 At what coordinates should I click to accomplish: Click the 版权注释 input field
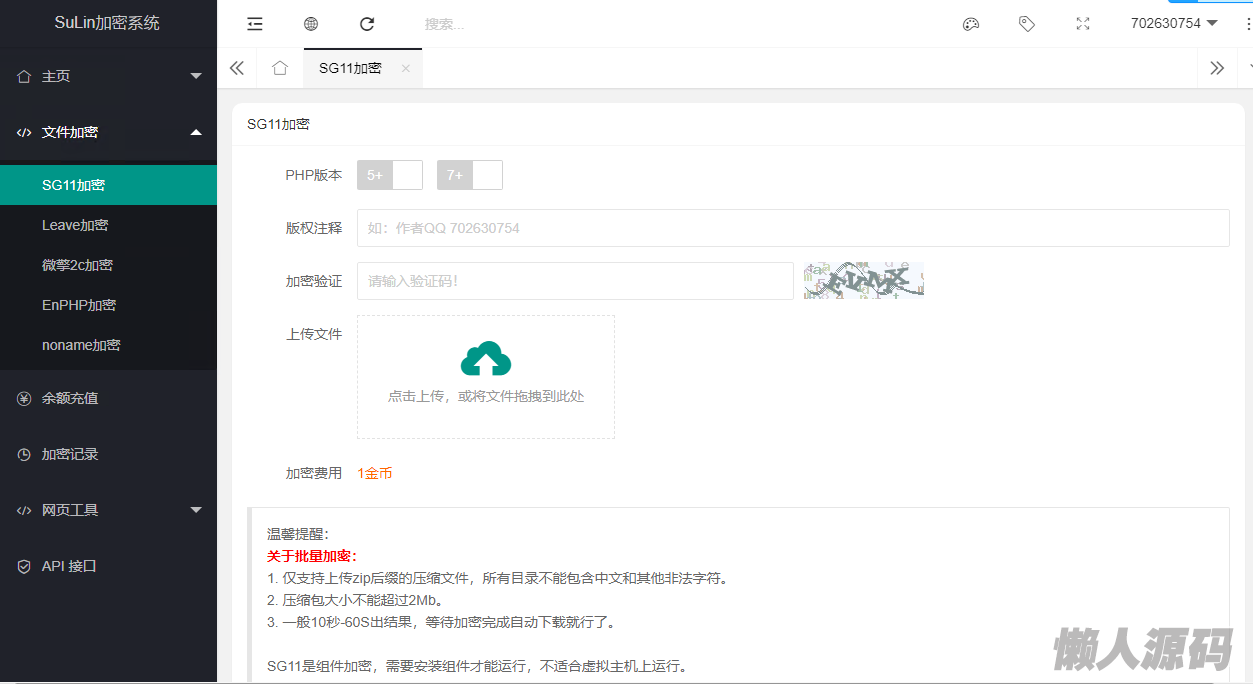792,228
